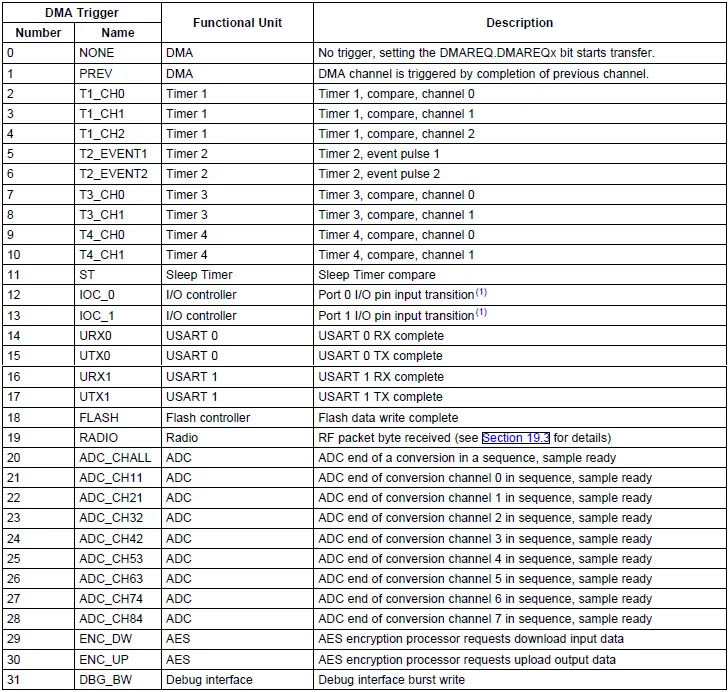
Task: Click the Number subheader cell
Action: tap(38, 33)
